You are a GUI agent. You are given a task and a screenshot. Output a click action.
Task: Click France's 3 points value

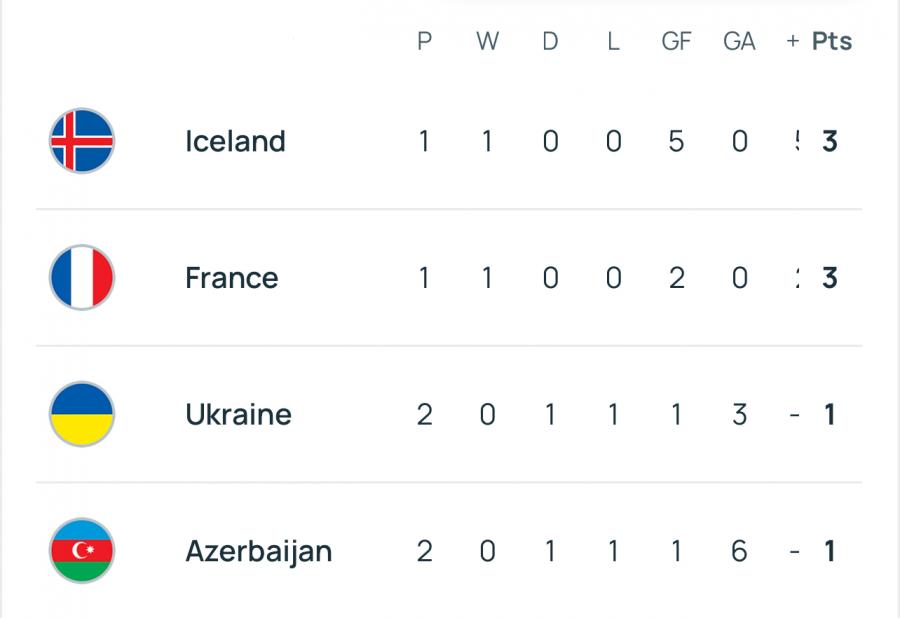[x=829, y=278]
